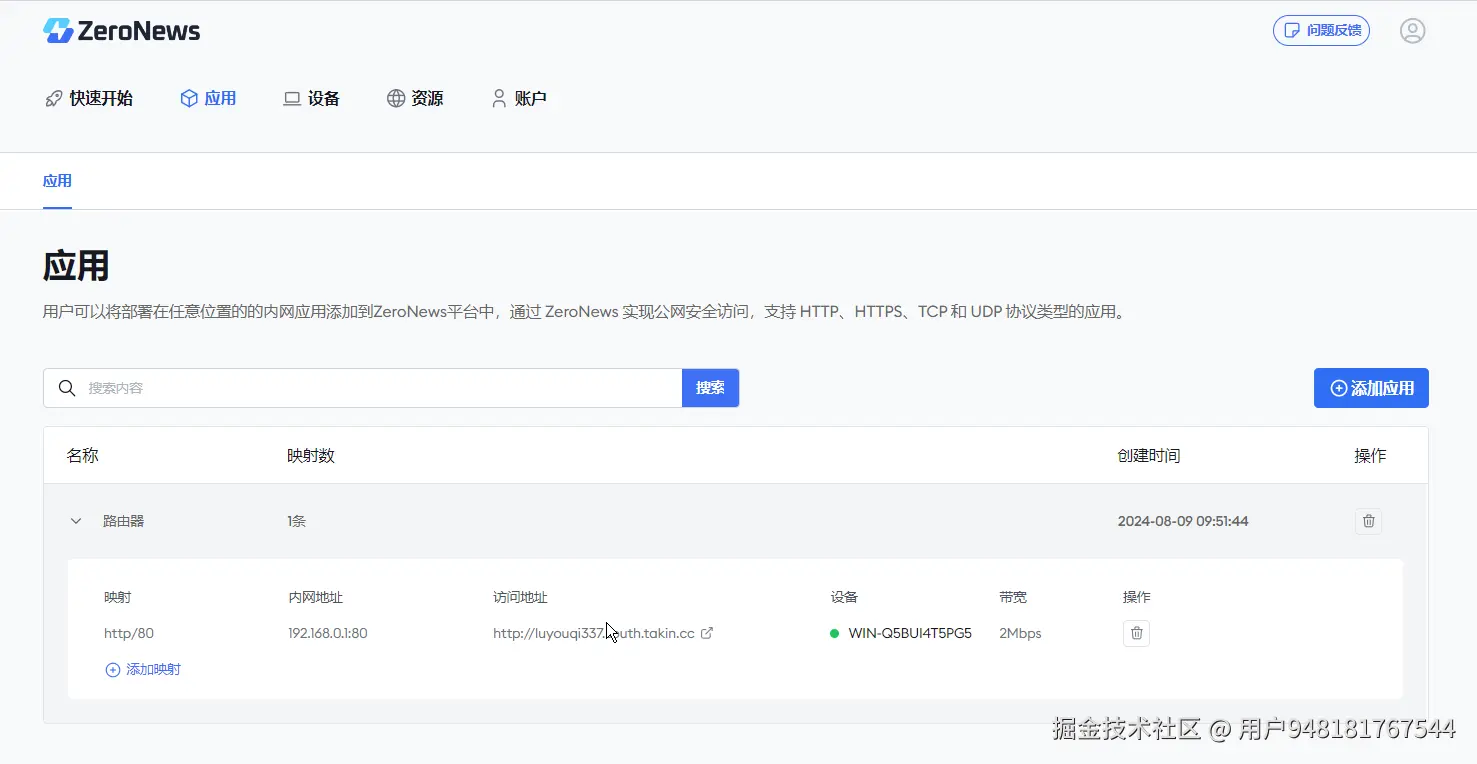Viewport: 1477px width, 764px height.
Task: Switch to the 应用 sub-tab
Action: (x=57, y=181)
